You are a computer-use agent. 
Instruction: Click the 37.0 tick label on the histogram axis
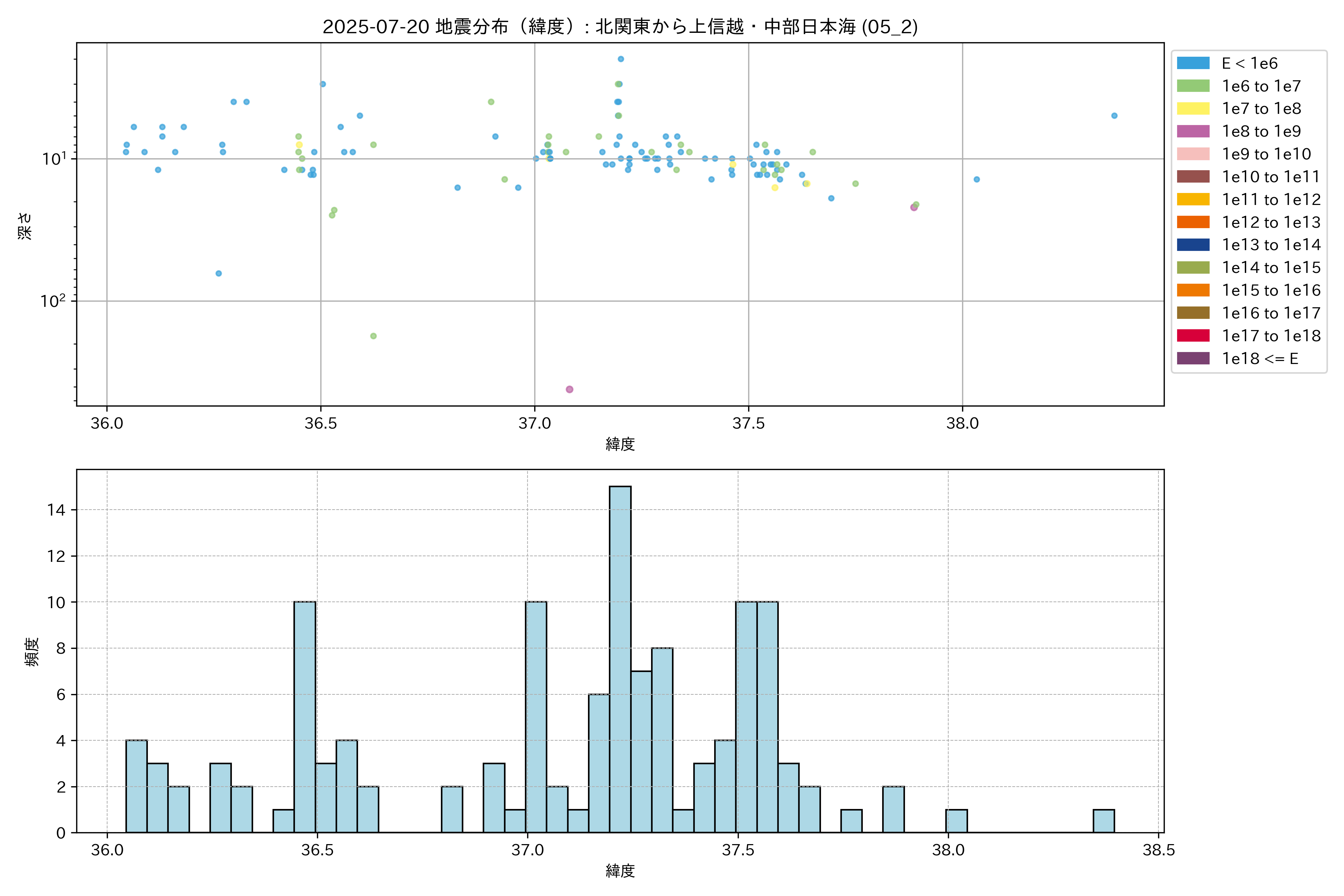(x=528, y=850)
